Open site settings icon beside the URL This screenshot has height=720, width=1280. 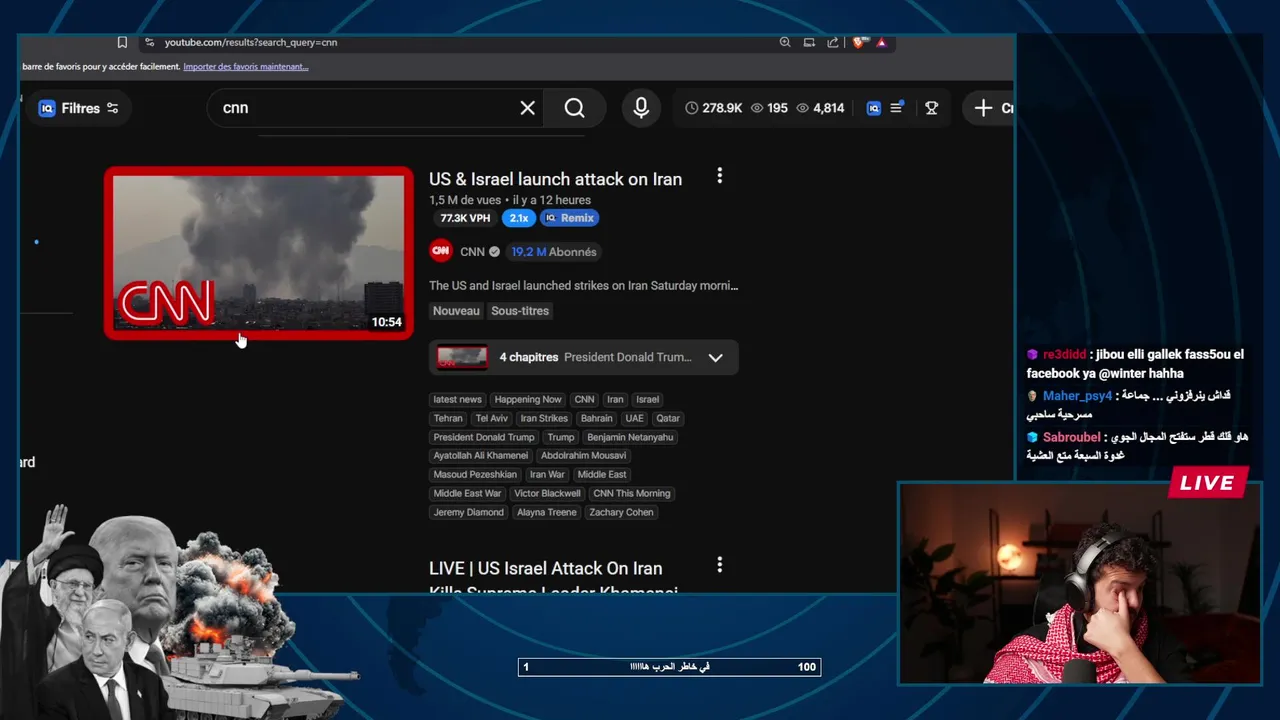pos(149,42)
